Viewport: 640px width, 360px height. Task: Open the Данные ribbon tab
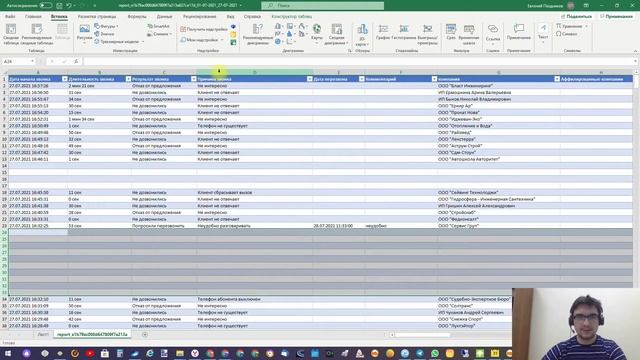164,17
